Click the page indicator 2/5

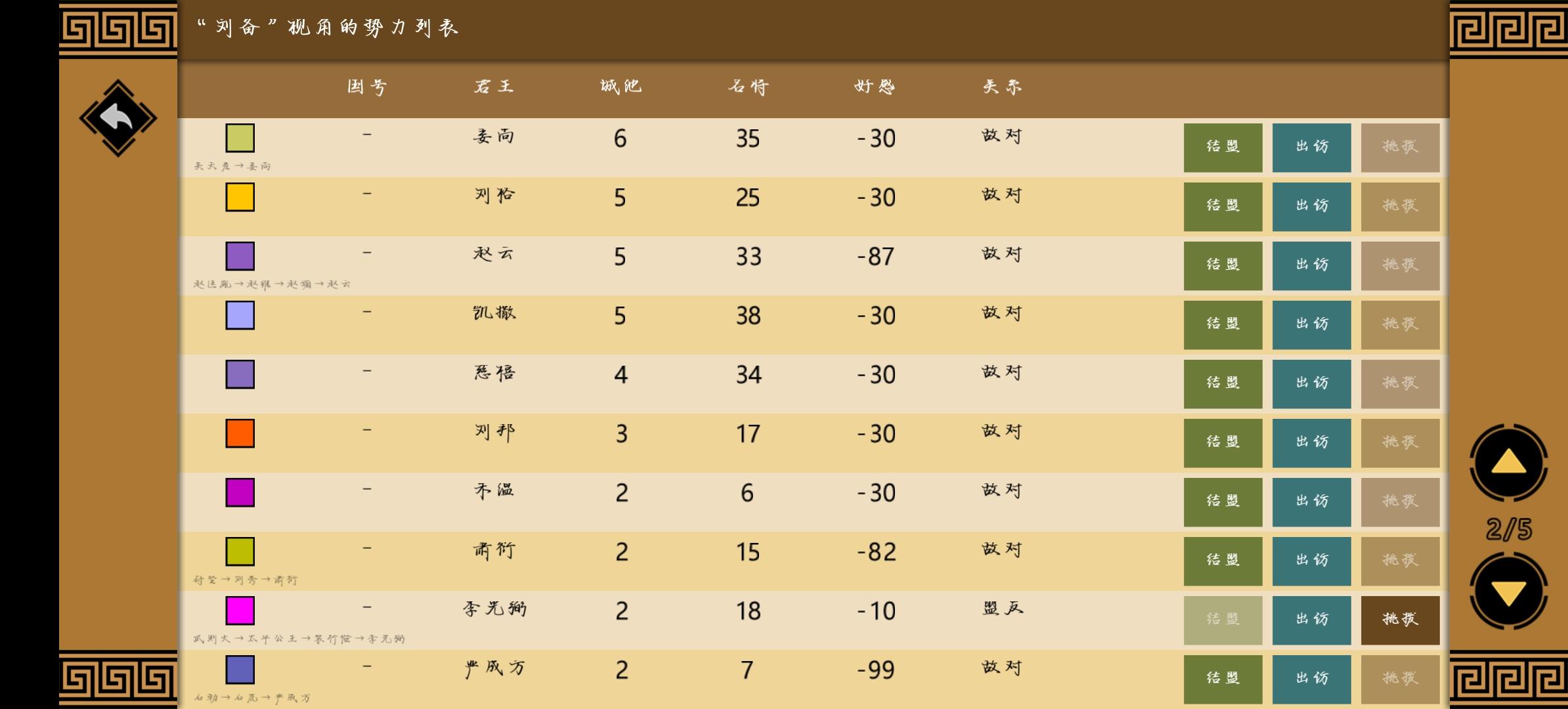[x=1508, y=529]
